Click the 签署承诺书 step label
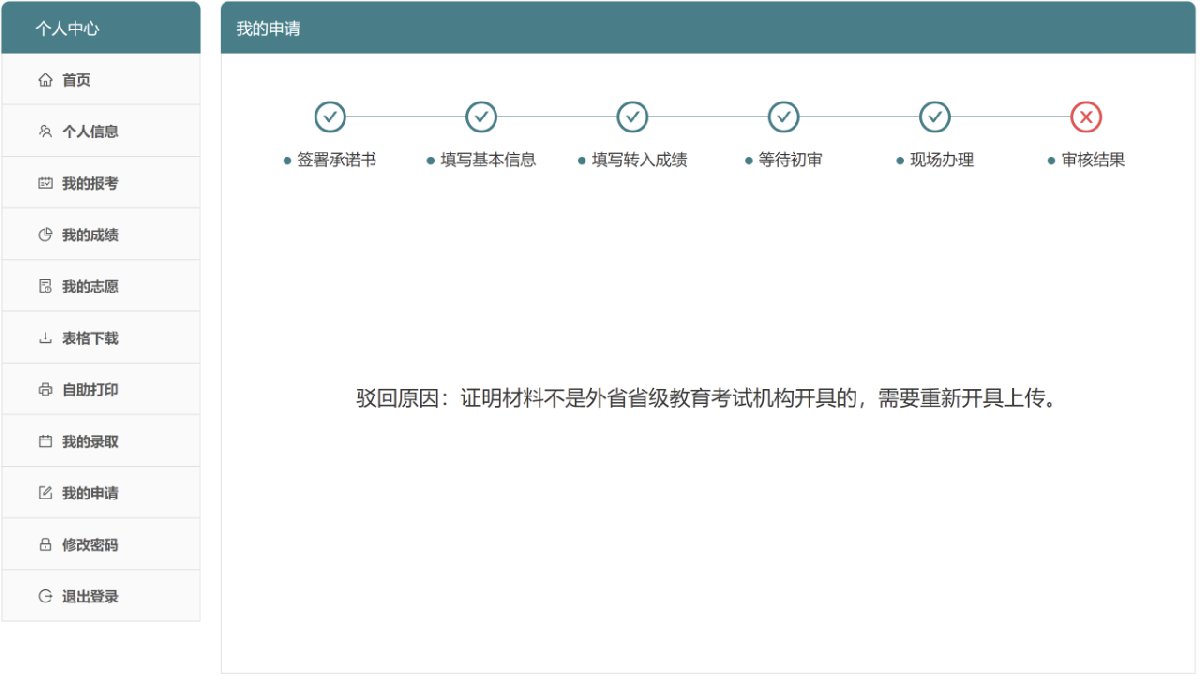This screenshot has width=1200, height=676. 336,160
